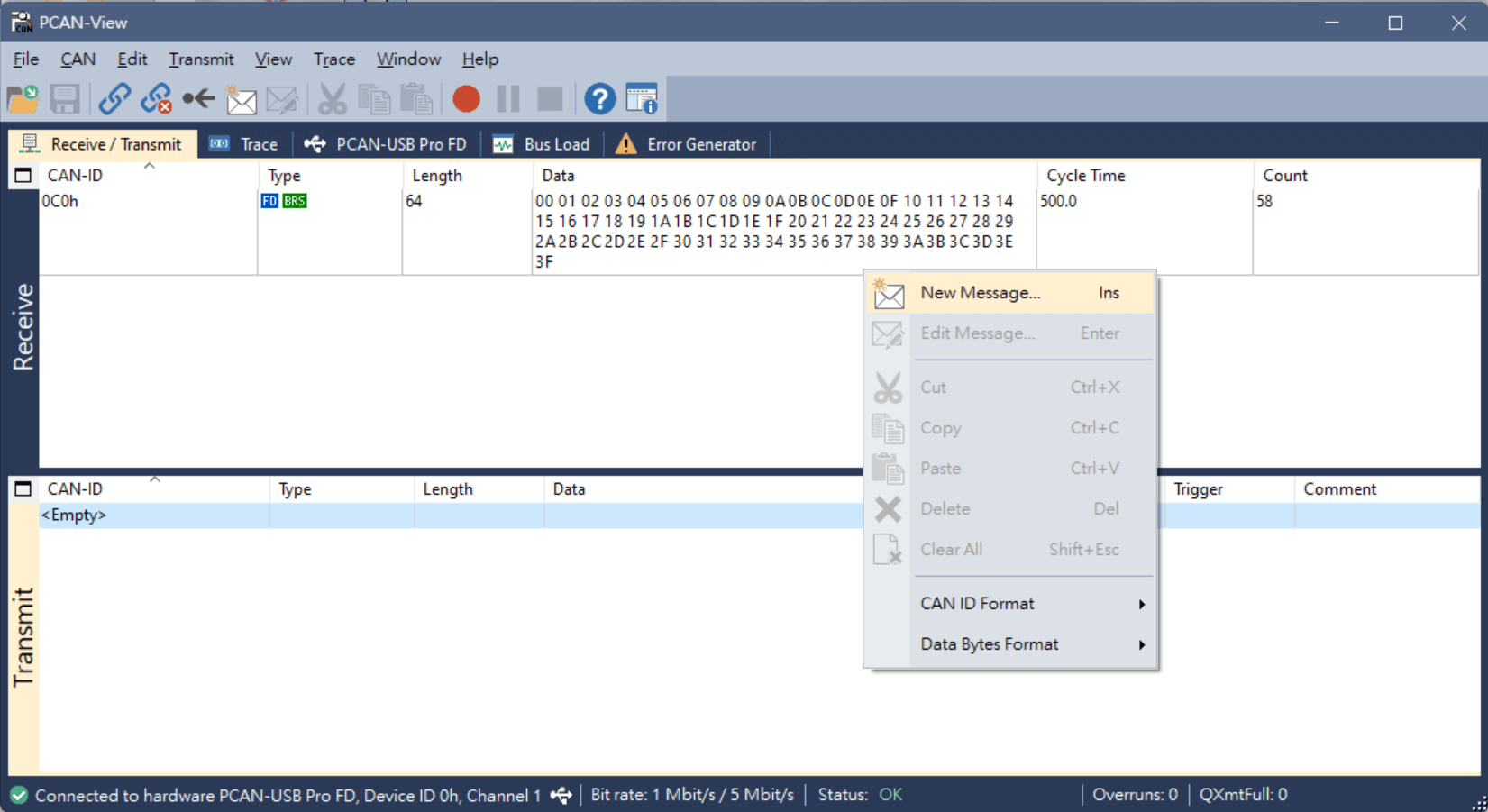Switch to the PCAN-USB Pro FD tab
The width and height of the screenshot is (1488, 812).
tap(386, 144)
